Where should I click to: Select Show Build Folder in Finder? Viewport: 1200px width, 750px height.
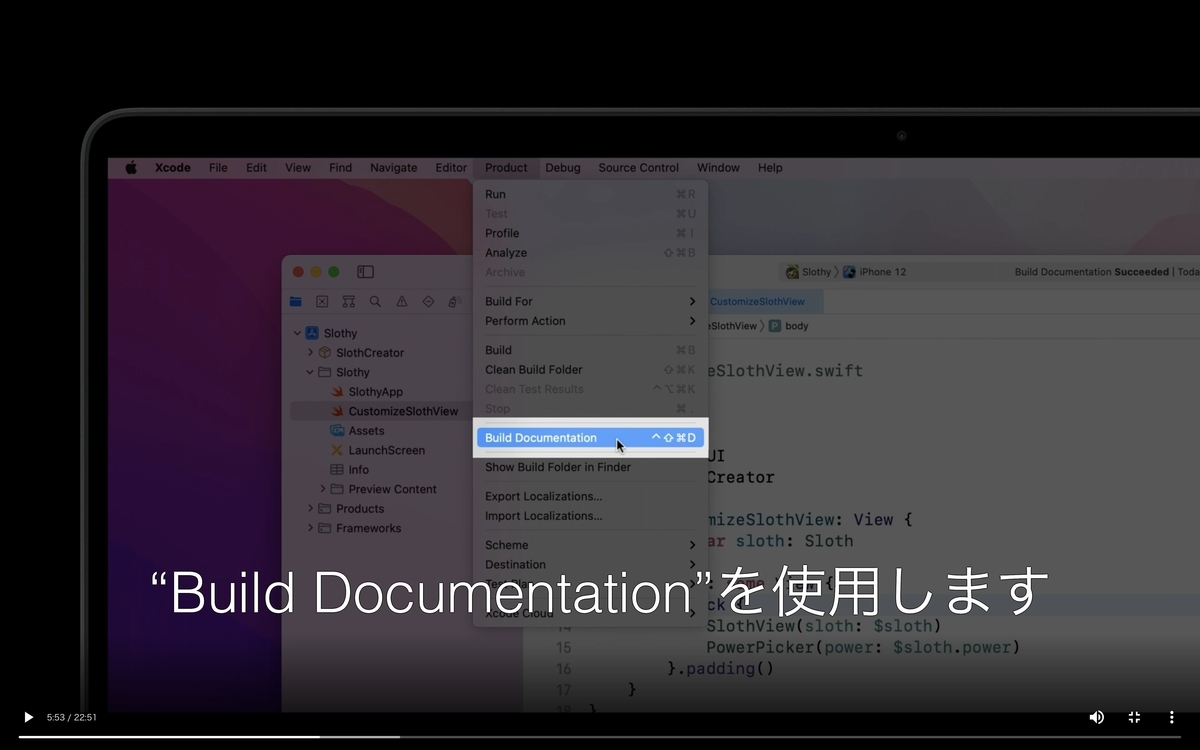[x=590, y=467]
